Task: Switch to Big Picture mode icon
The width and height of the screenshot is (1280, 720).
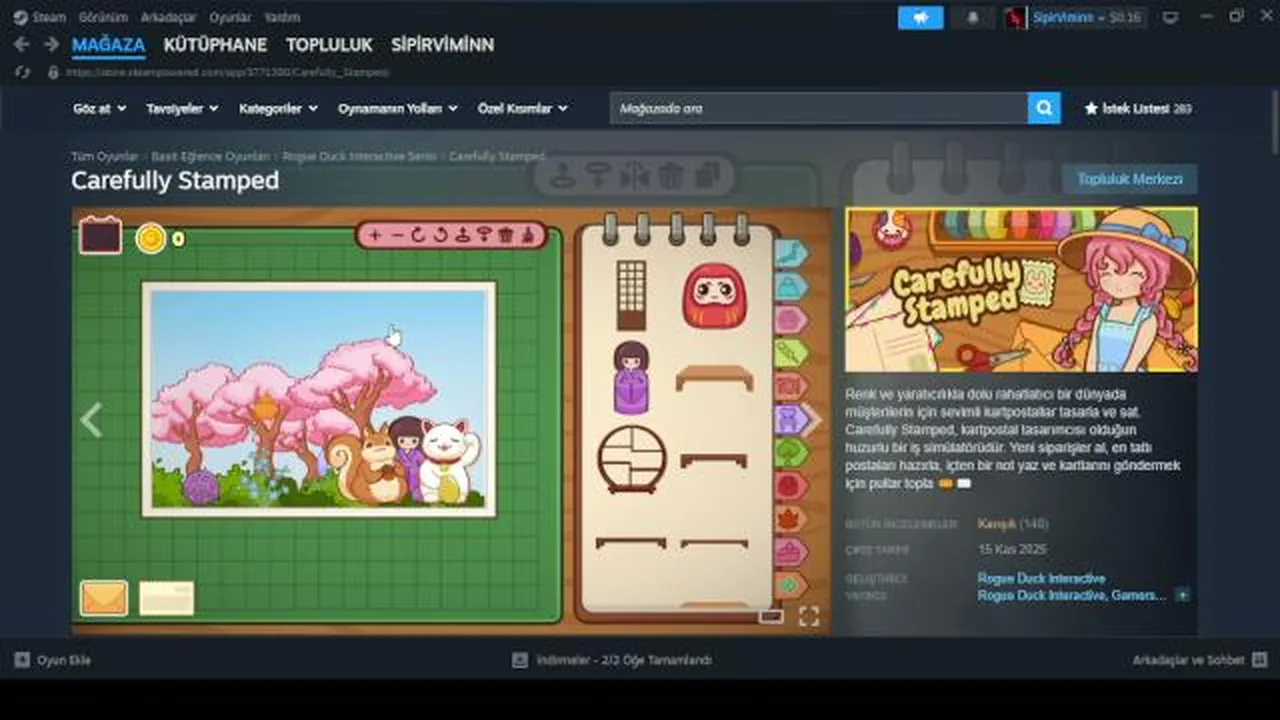Action: click(x=1171, y=17)
